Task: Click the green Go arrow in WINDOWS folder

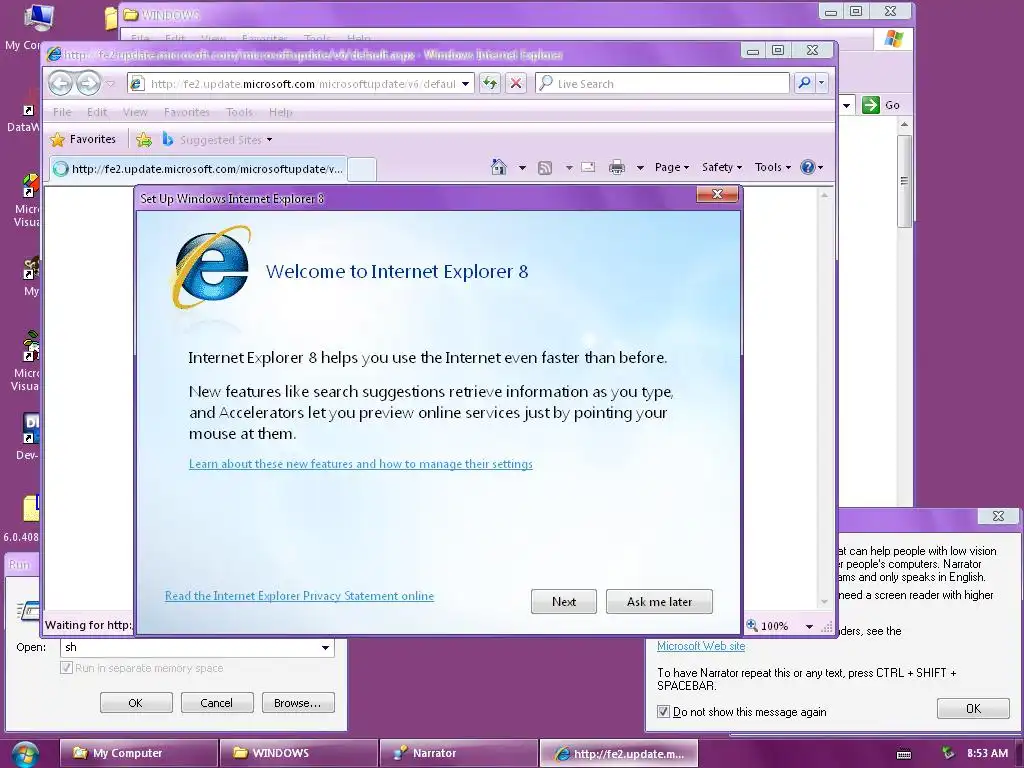Action: 871,104
